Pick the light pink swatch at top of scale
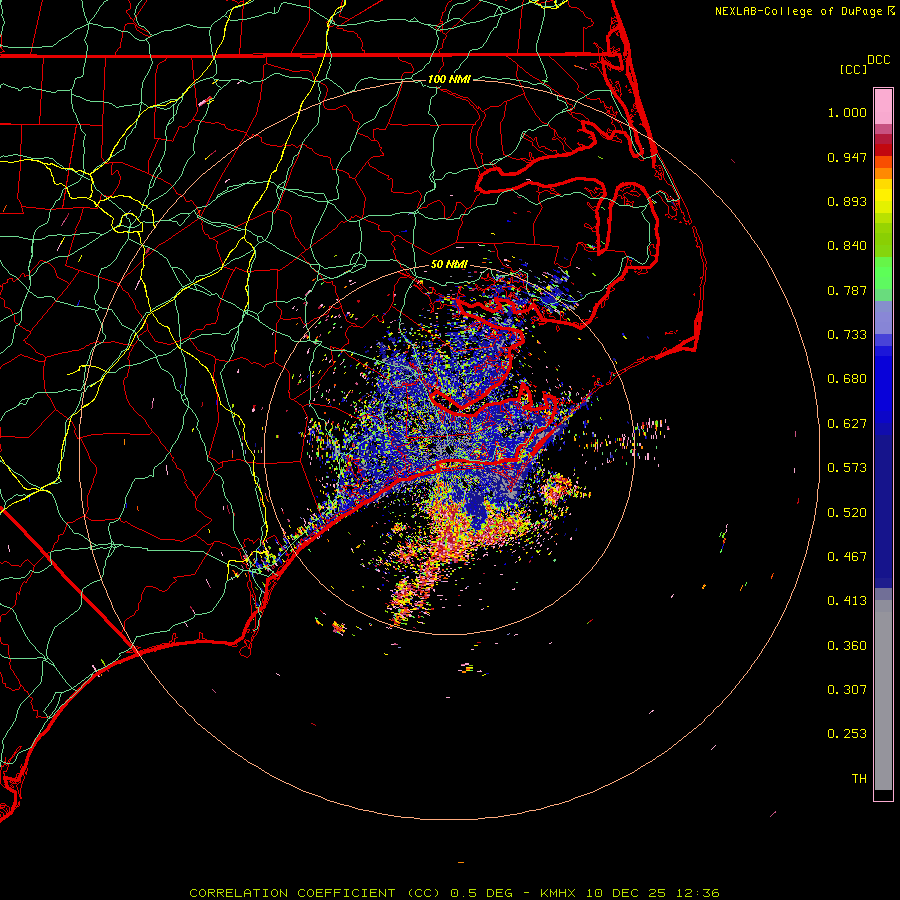Viewport: 900px width, 900px height. pos(883,107)
